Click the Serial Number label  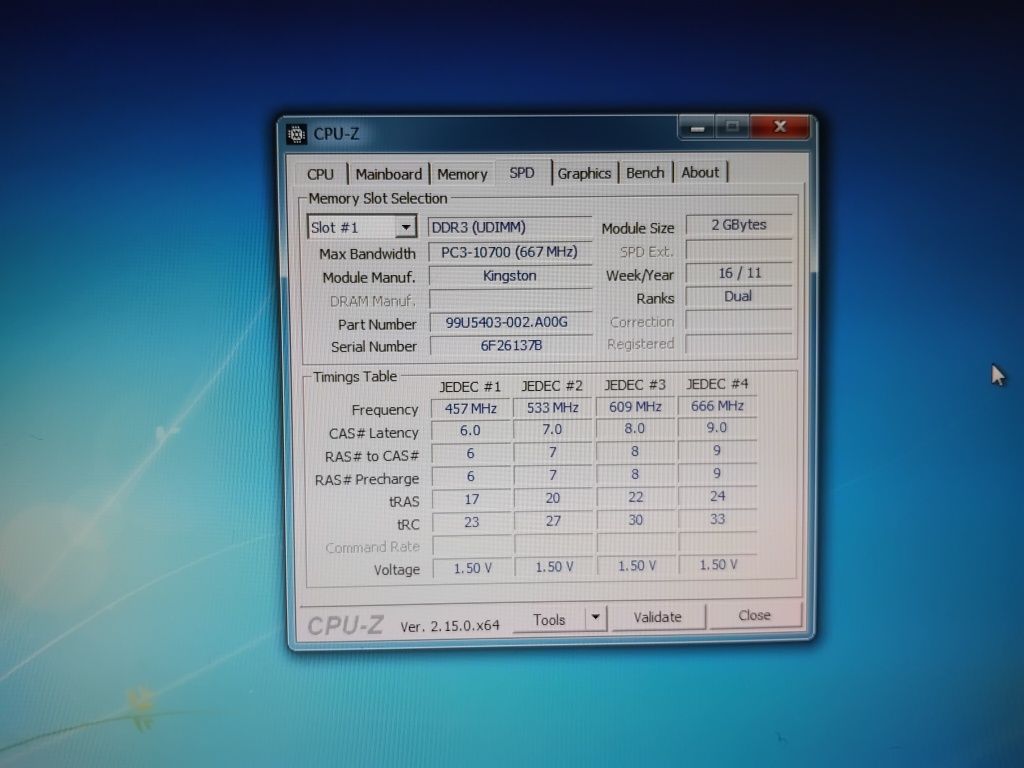(374, 347)
